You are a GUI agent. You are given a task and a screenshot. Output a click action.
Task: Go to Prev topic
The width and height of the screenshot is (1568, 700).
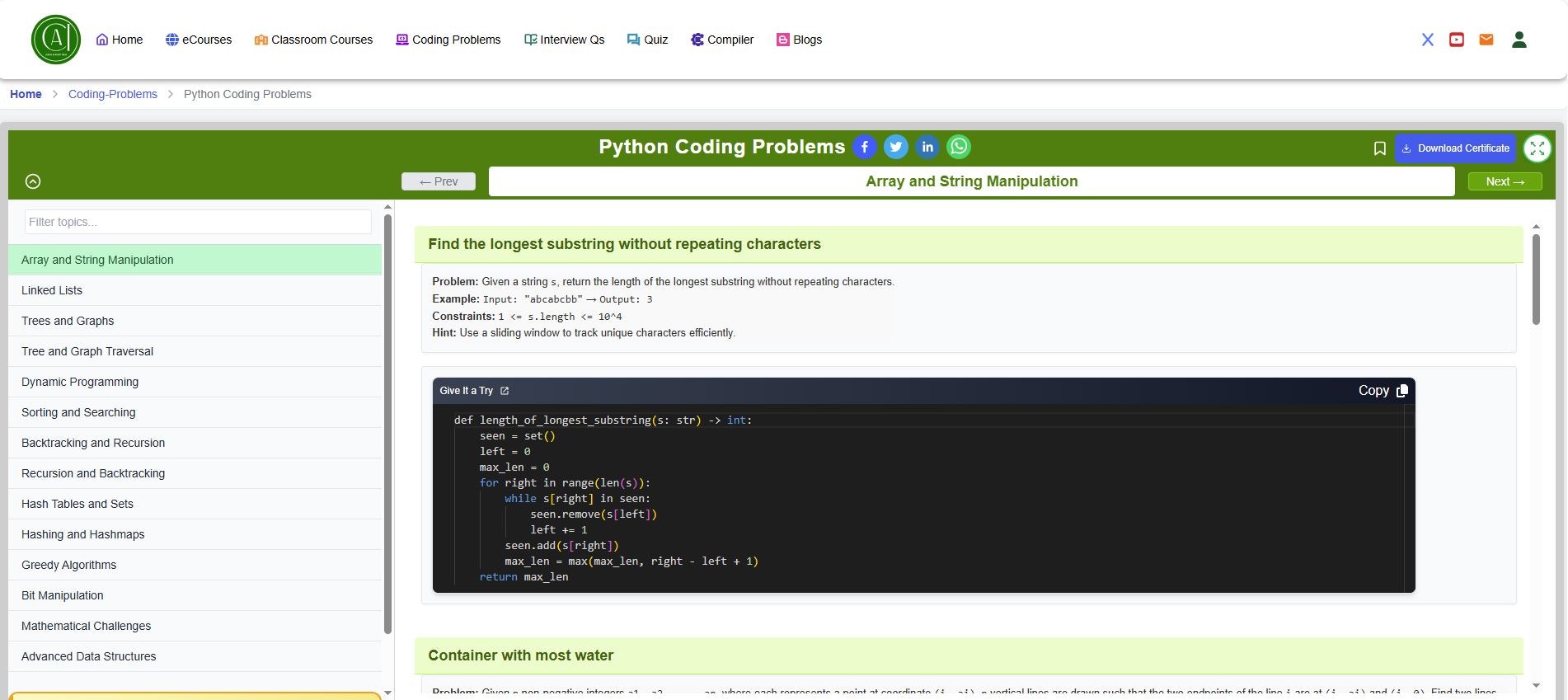coord(439,181)
